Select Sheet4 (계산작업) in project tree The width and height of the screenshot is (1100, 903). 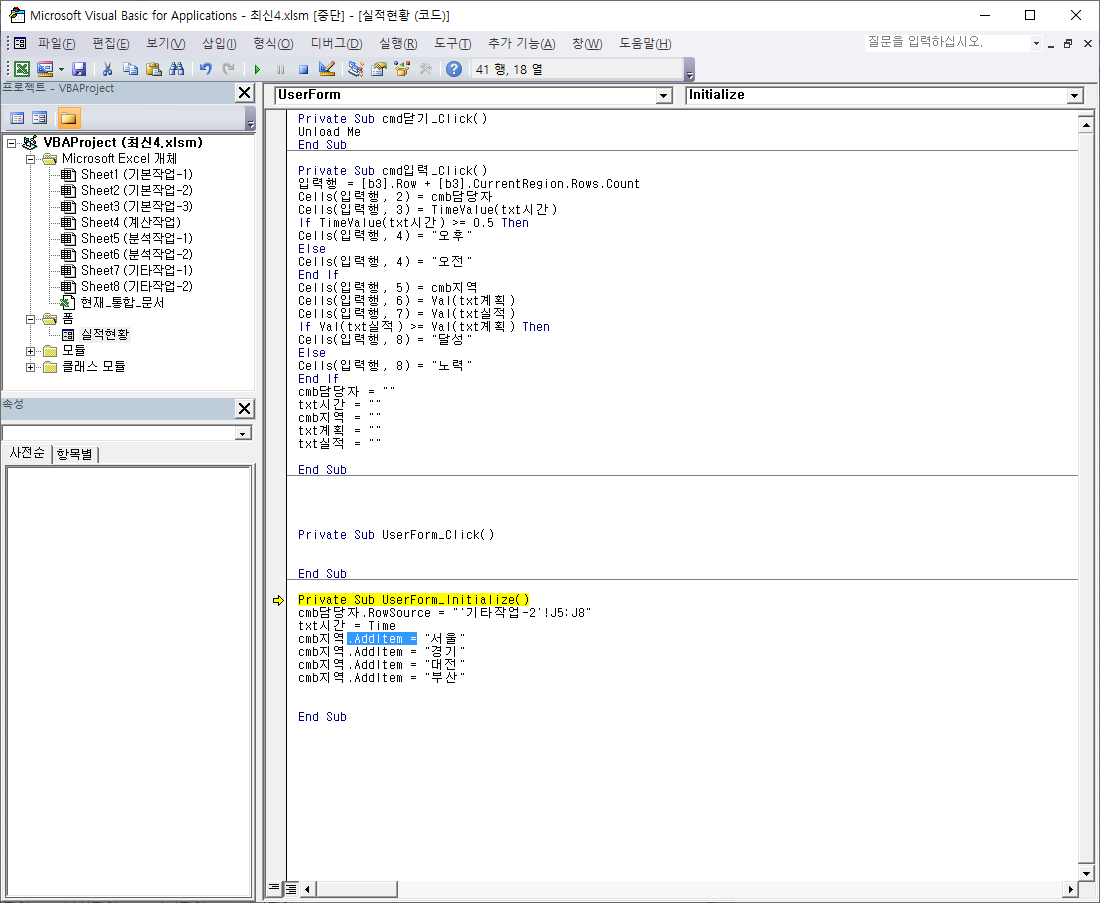[x=130, y=222]
